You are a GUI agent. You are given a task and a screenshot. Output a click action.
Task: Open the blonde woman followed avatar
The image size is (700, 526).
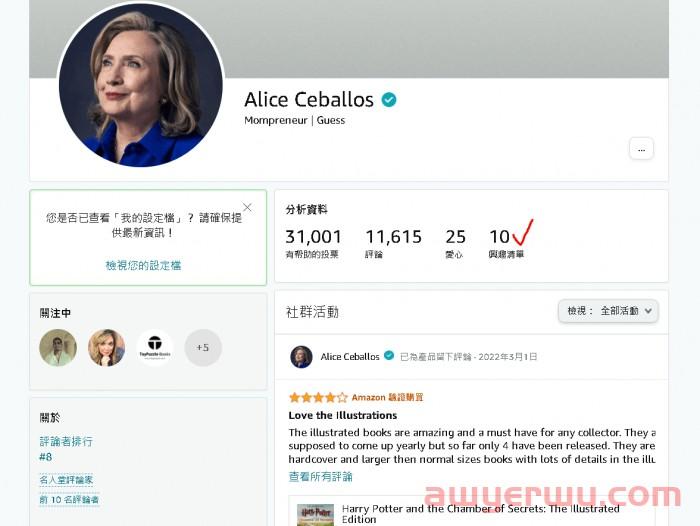(106, 347)
